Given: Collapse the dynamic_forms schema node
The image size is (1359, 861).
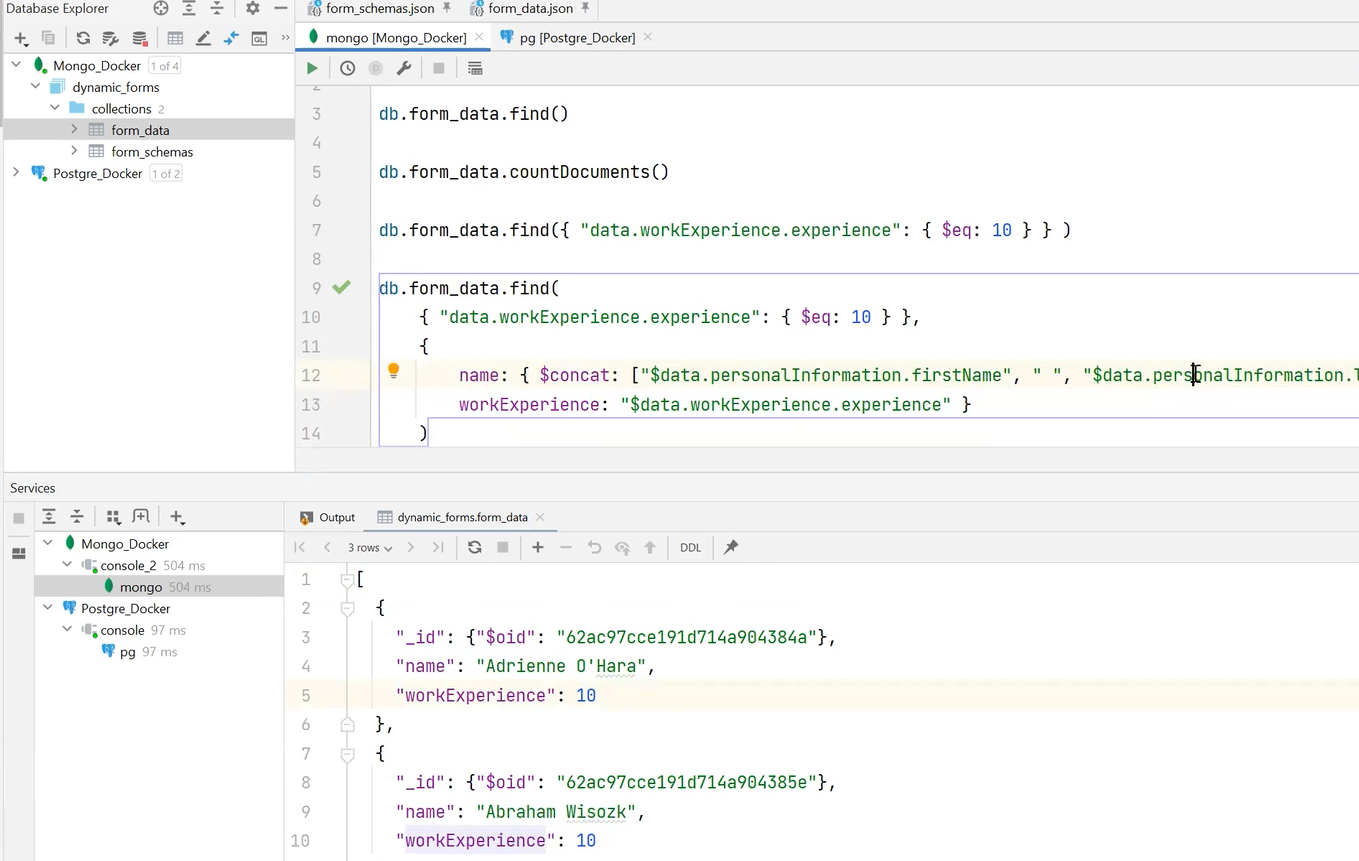Looking at the screenshot, I should [35, 87].
